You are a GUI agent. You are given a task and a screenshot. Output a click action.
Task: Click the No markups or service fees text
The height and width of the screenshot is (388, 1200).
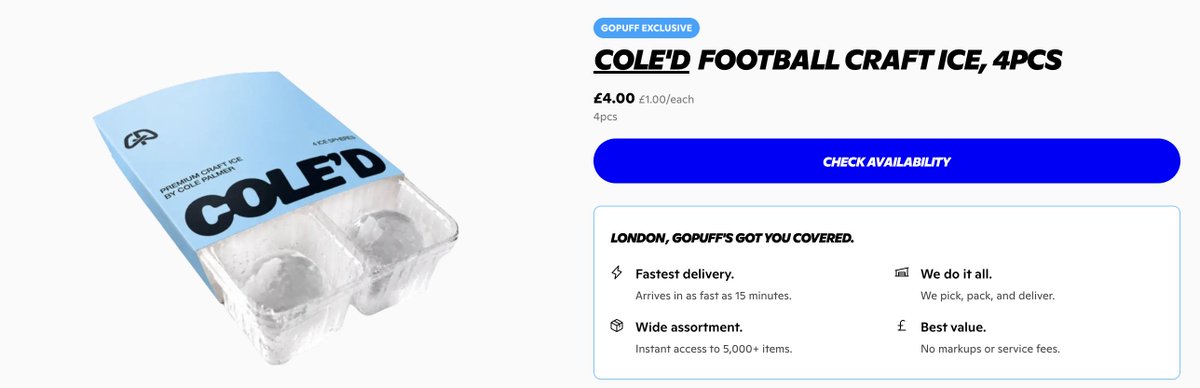[990, 349]
